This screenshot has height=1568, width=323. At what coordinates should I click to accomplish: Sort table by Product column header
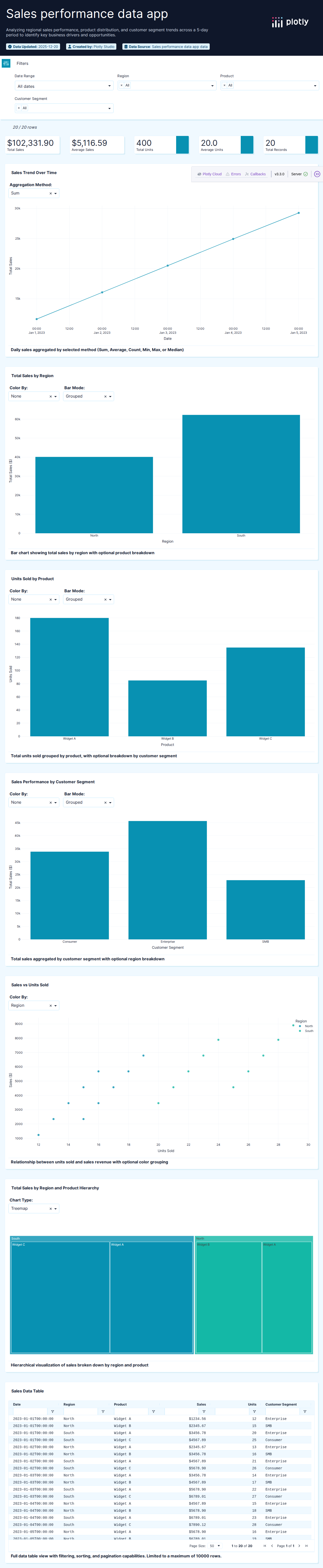(x=121, y=1404)
